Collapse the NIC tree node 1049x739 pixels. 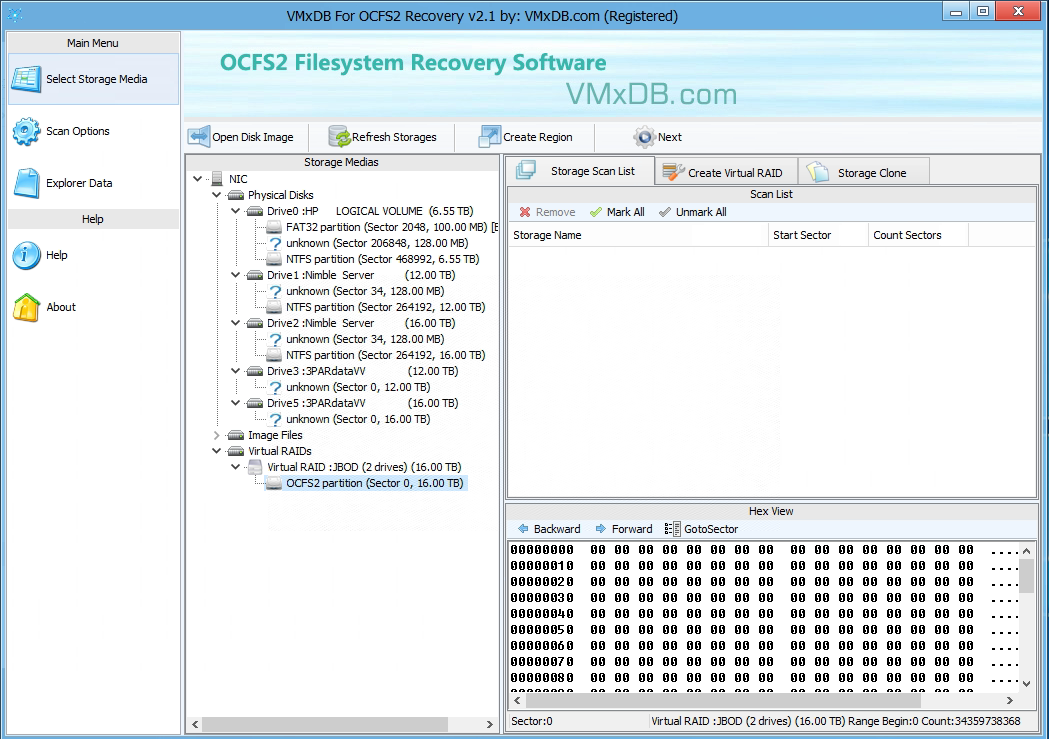click(197, 179)
